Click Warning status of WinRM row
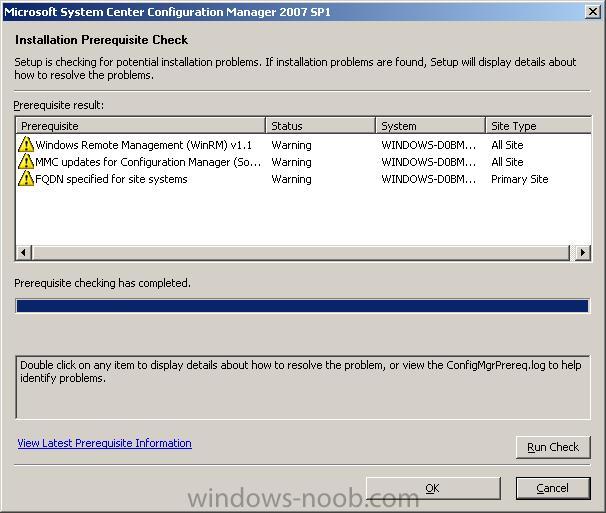The width and height of the screenshot is (606, 513). 291,145
